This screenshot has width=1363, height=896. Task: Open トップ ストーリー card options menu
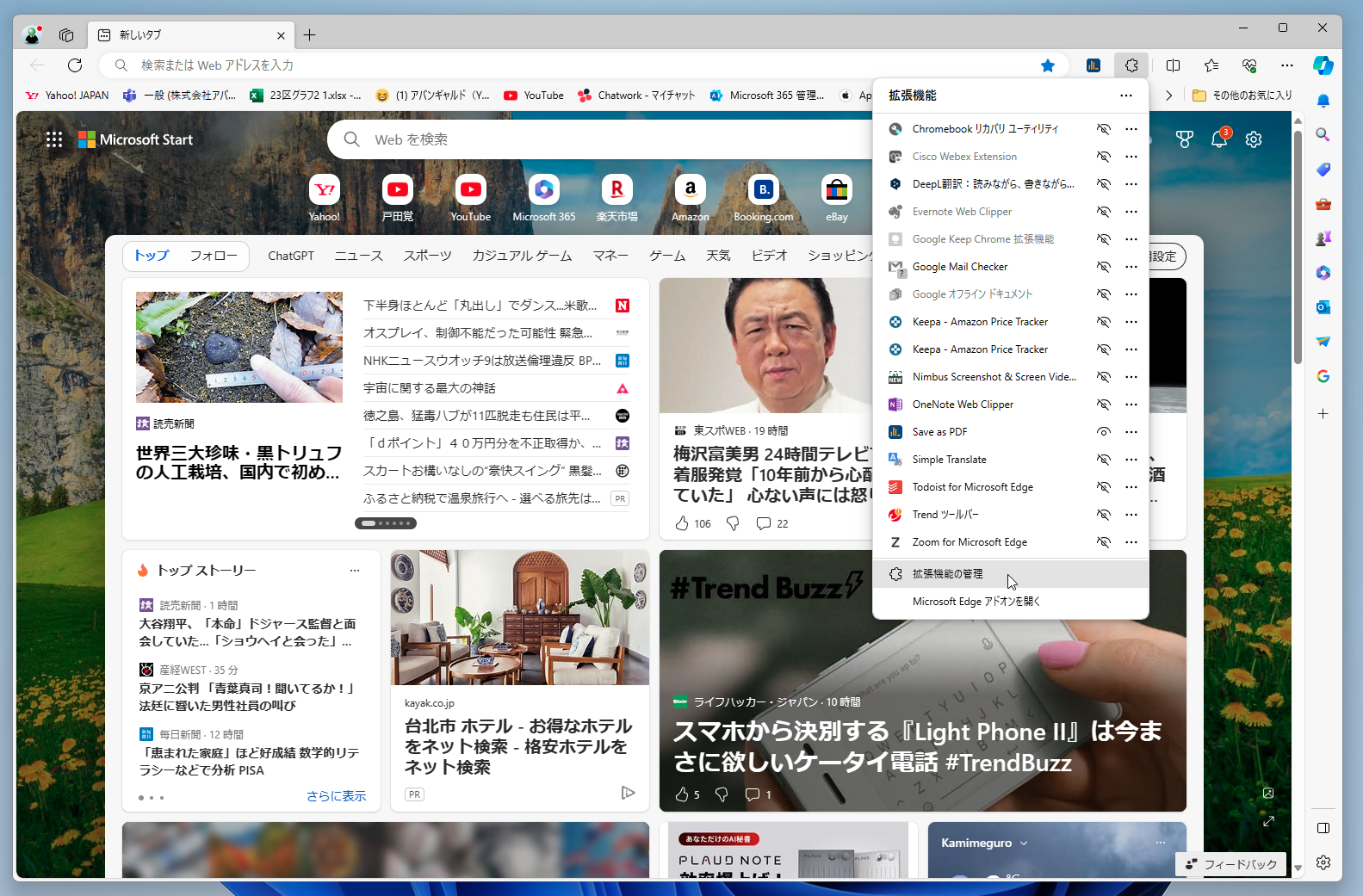pyautogui.click(x=355, y=571)
